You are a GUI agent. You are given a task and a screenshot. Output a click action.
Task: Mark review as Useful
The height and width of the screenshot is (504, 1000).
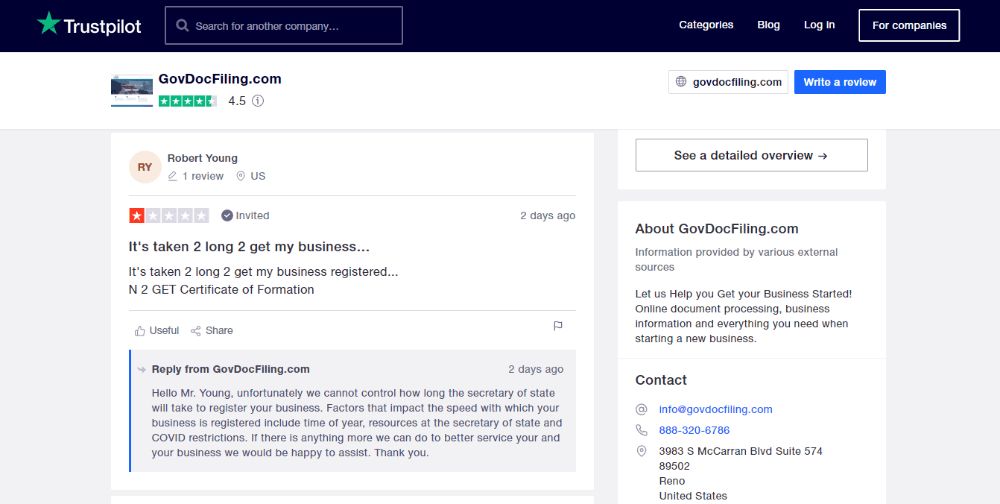point(157,330)
